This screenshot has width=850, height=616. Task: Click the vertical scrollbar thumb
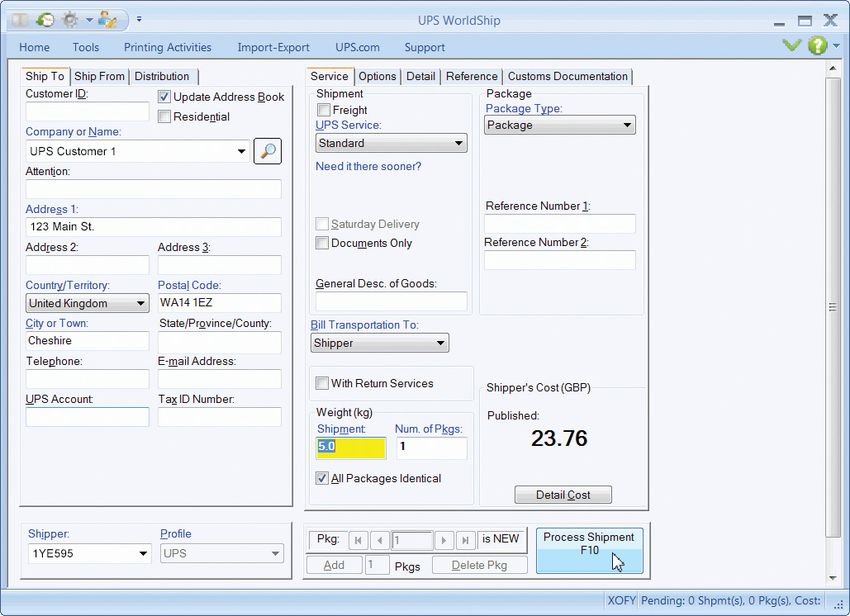833,307
